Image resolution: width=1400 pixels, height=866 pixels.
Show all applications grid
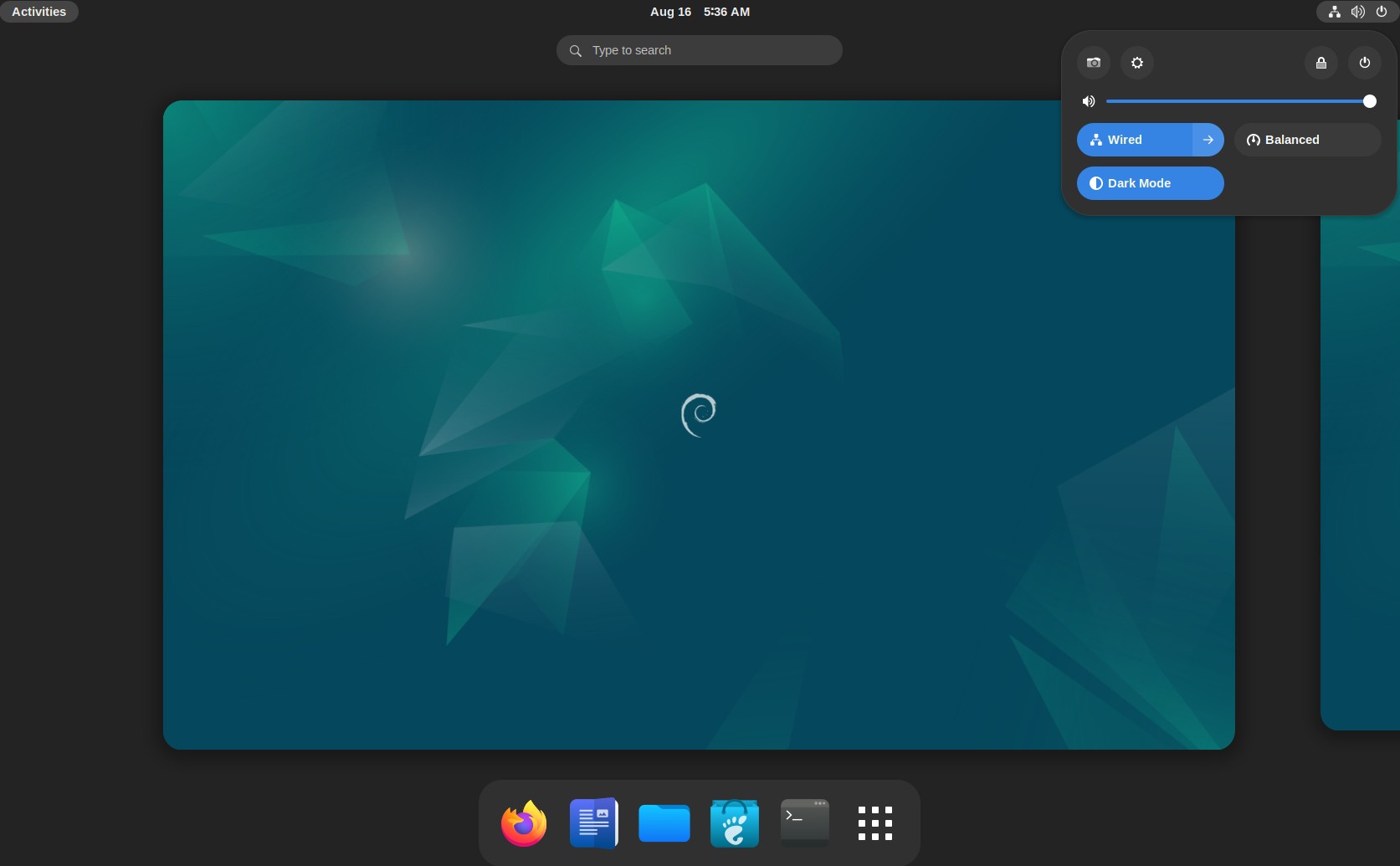[875, 823]
